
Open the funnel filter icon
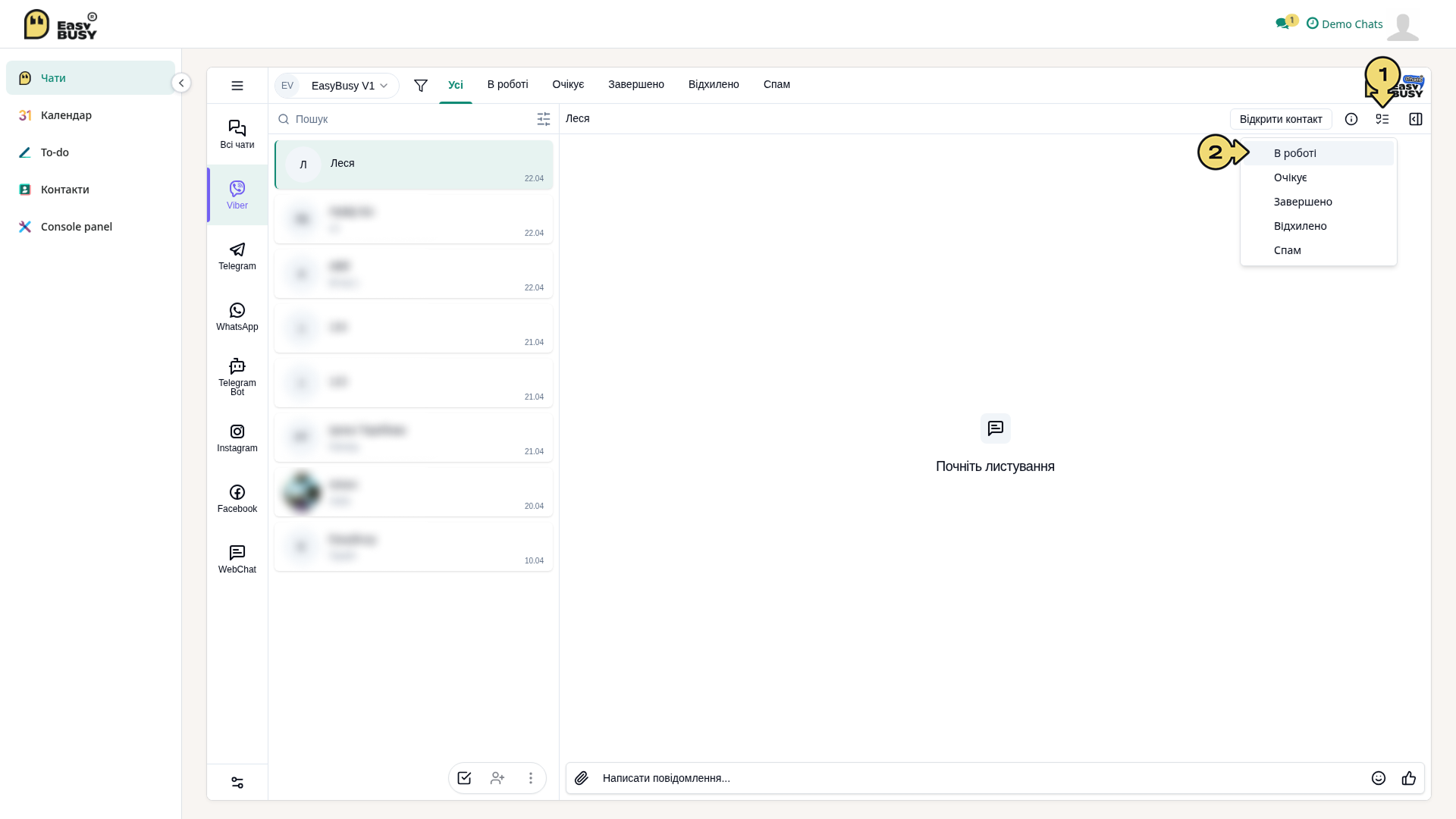[x=421, y=86]
